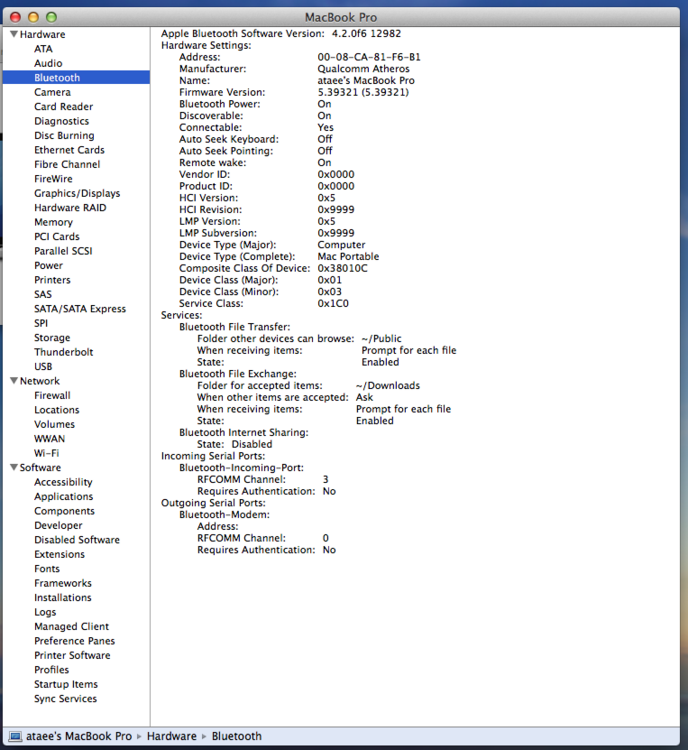Open Applications list in sidebar
688x750 pixels.
[64, 496]
